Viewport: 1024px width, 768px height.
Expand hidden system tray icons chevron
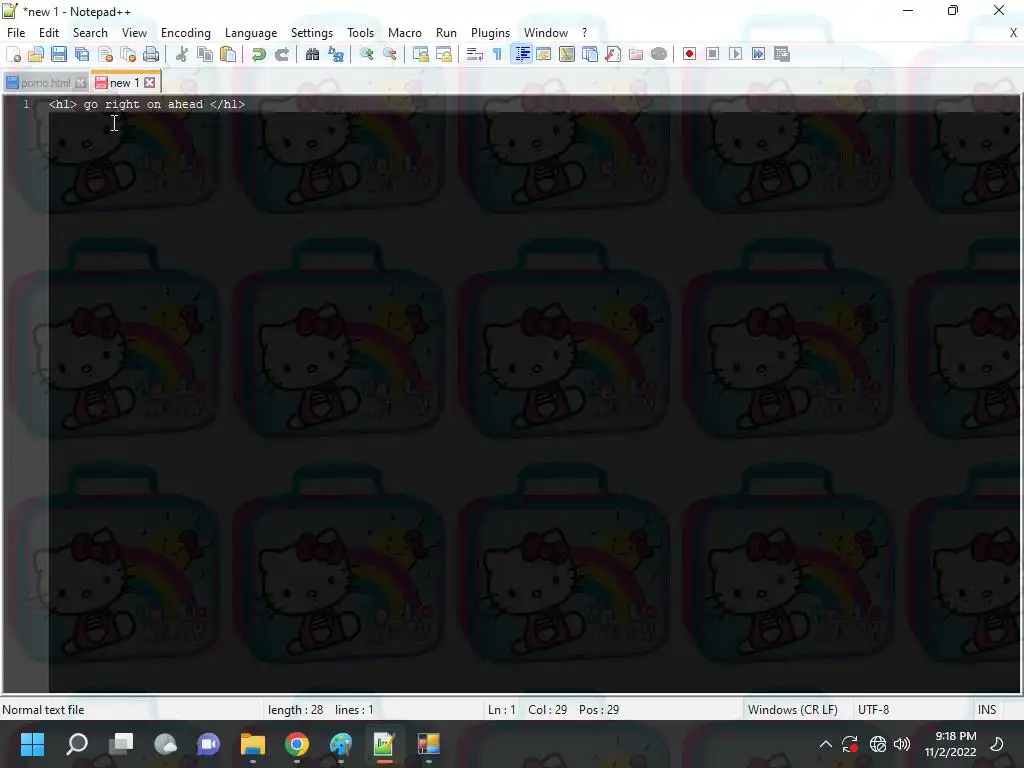click(825, 744)
